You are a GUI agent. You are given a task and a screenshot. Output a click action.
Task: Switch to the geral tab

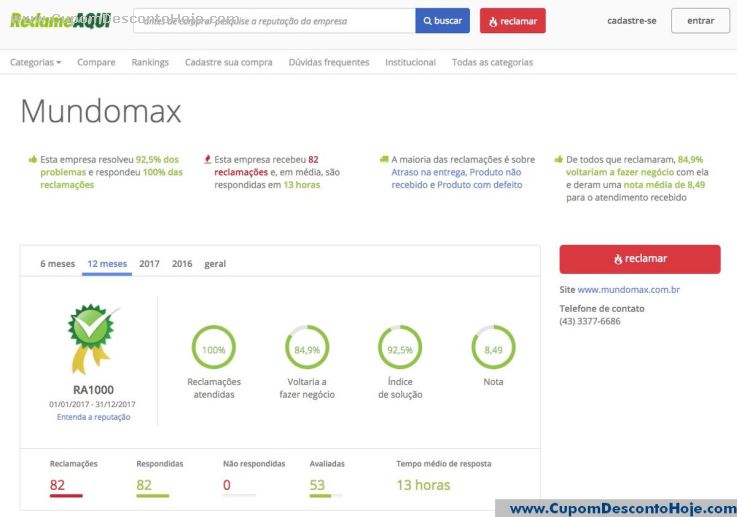[x=215, y=264]
